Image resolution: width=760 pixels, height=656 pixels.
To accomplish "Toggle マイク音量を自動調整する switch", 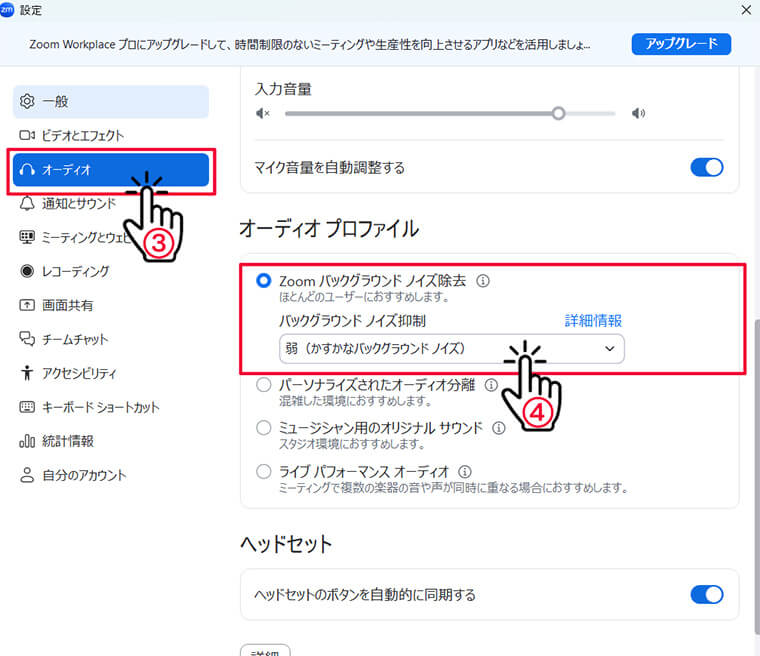I will coord(706,167).
